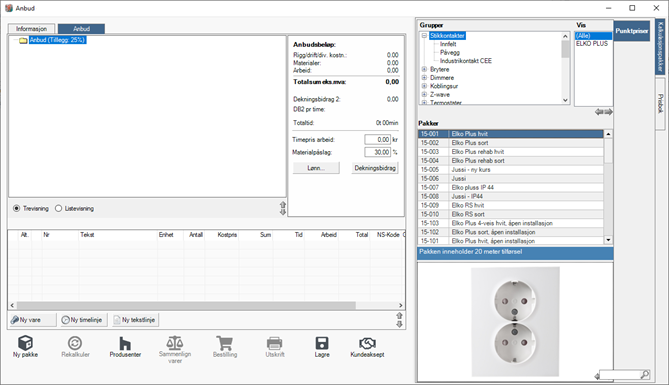
Task: Switch to the Anbud tab
Action: tap(81, 29)
